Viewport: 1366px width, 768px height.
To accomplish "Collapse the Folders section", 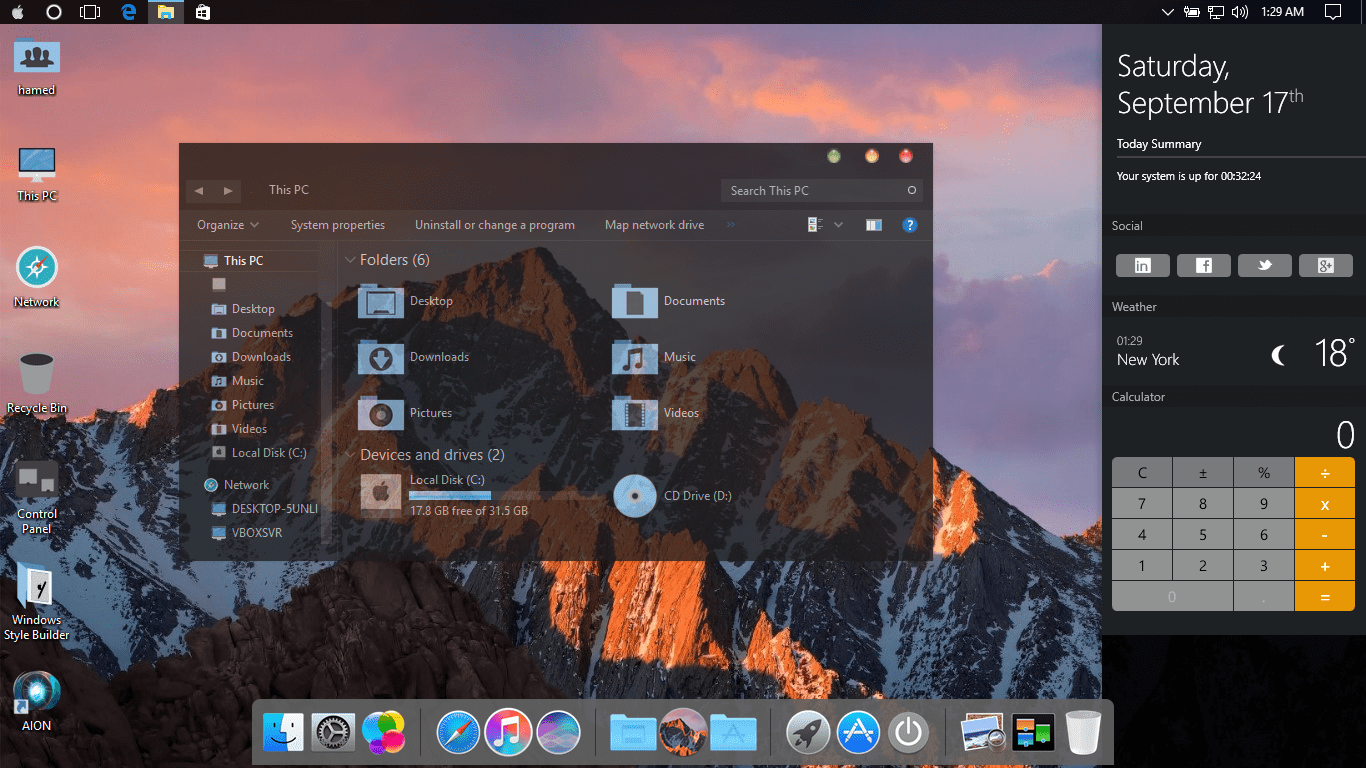I will (x=350, y=259).
